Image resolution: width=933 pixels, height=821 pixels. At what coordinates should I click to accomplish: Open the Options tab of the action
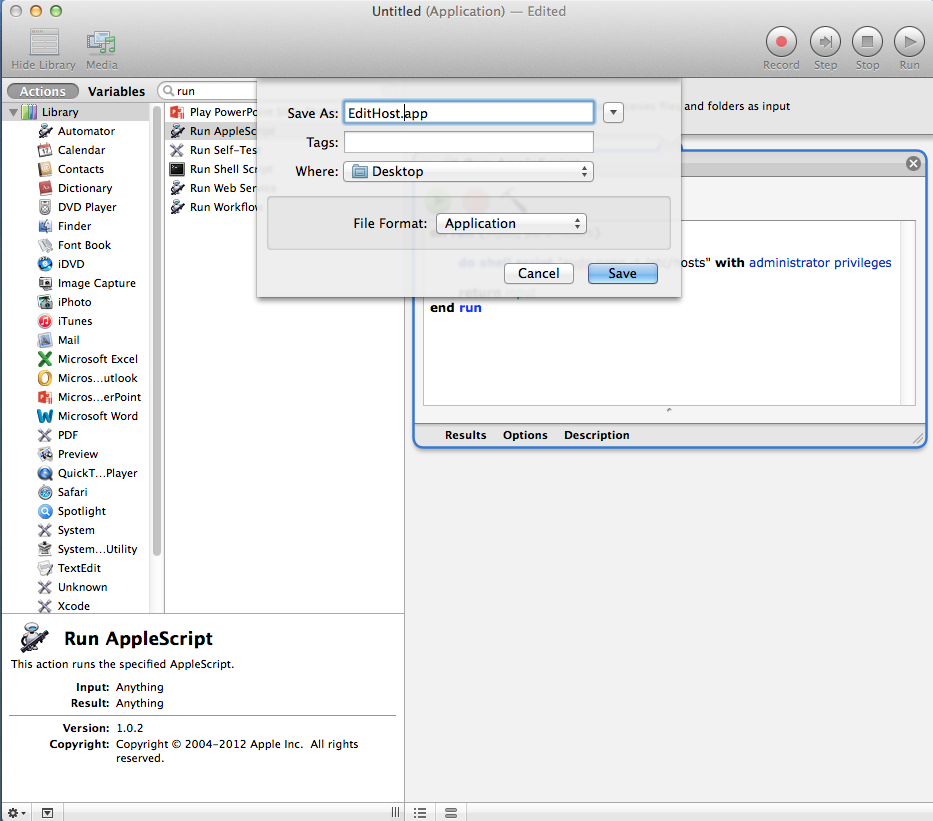tap(525, 435)
